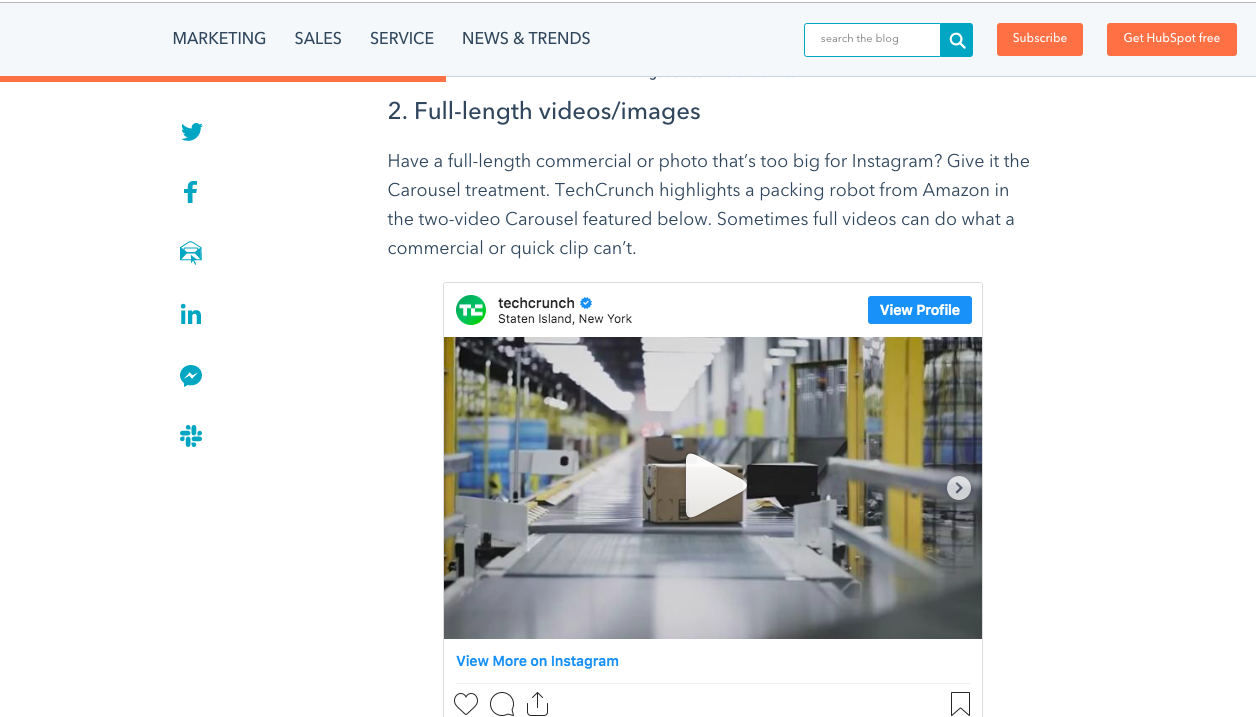The image size is (1256, 717).
Task: Share the article on Facebook
Action: click(x=191, y=192)
